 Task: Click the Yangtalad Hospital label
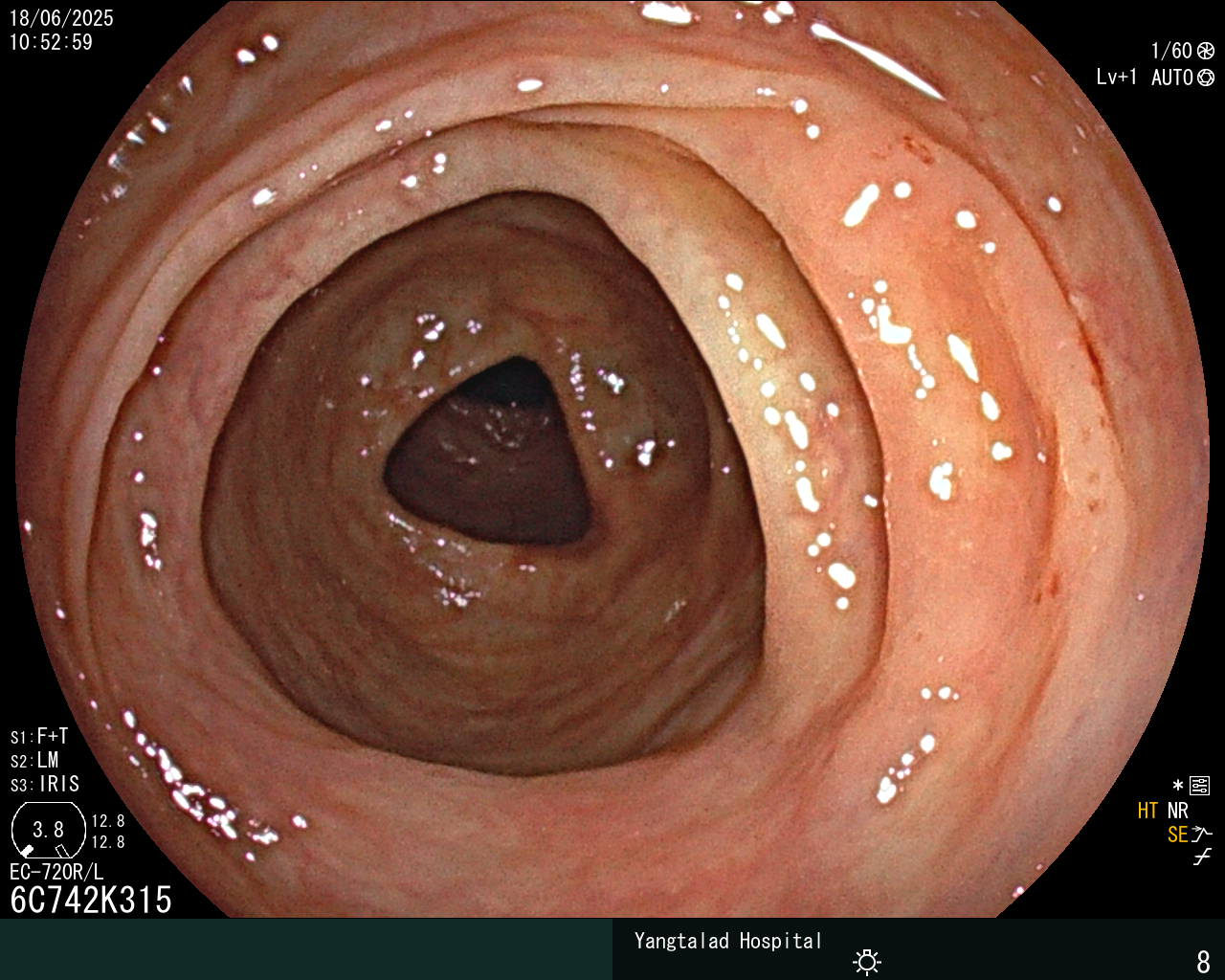728,941
